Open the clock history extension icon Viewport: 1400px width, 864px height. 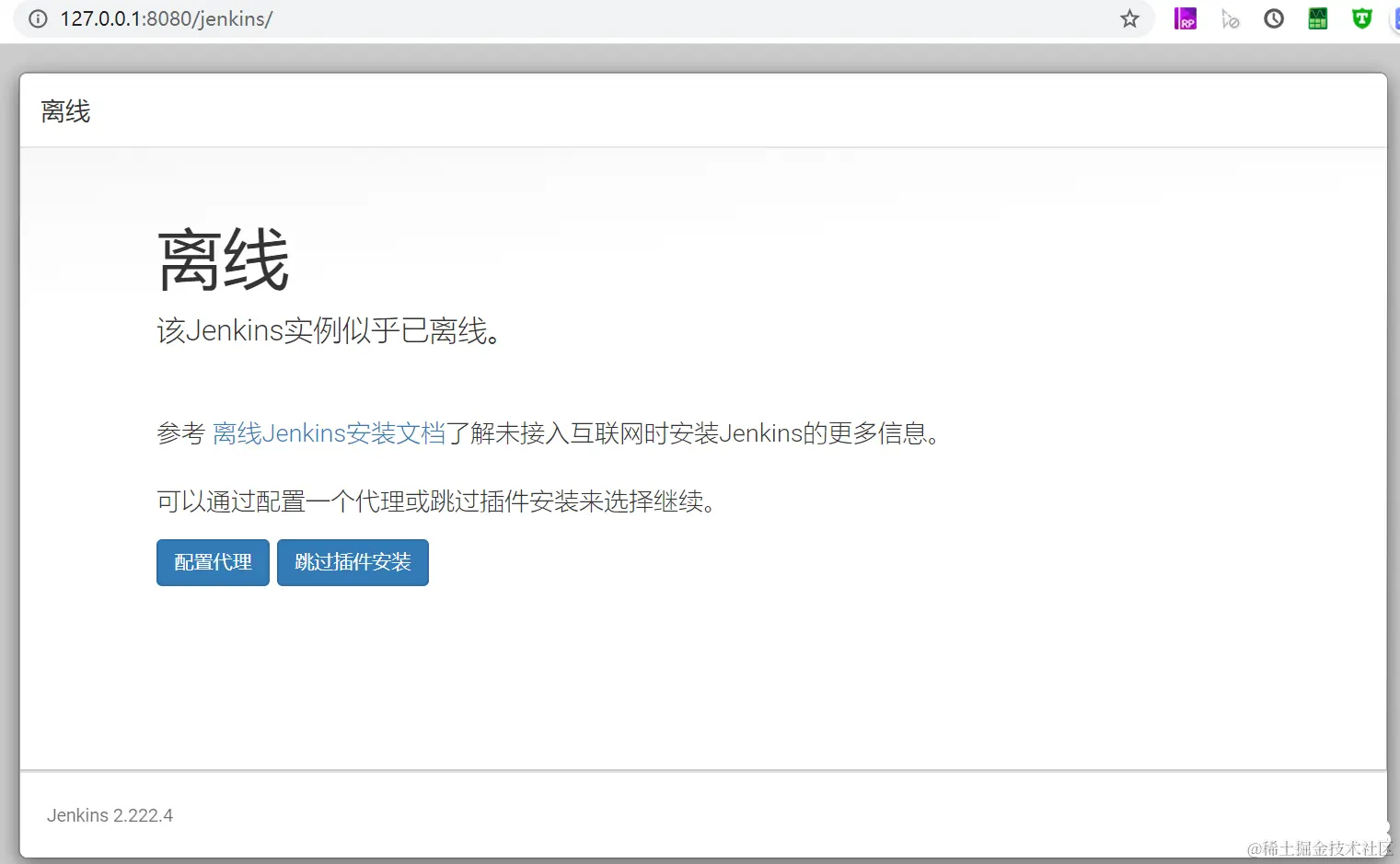[x=1274, y=18]
